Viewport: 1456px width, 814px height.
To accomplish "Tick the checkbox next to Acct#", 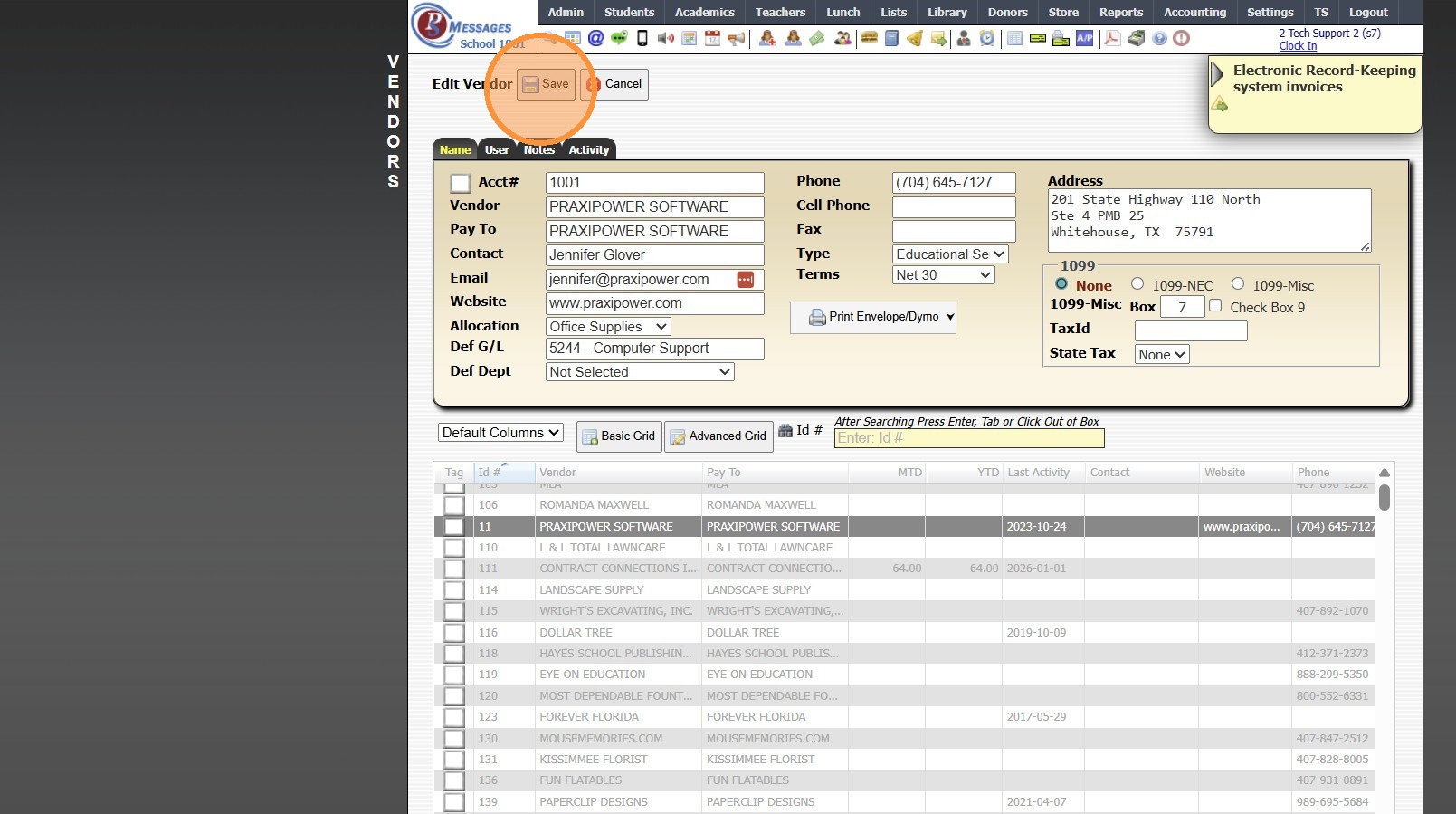I will (x=461, y=183).
